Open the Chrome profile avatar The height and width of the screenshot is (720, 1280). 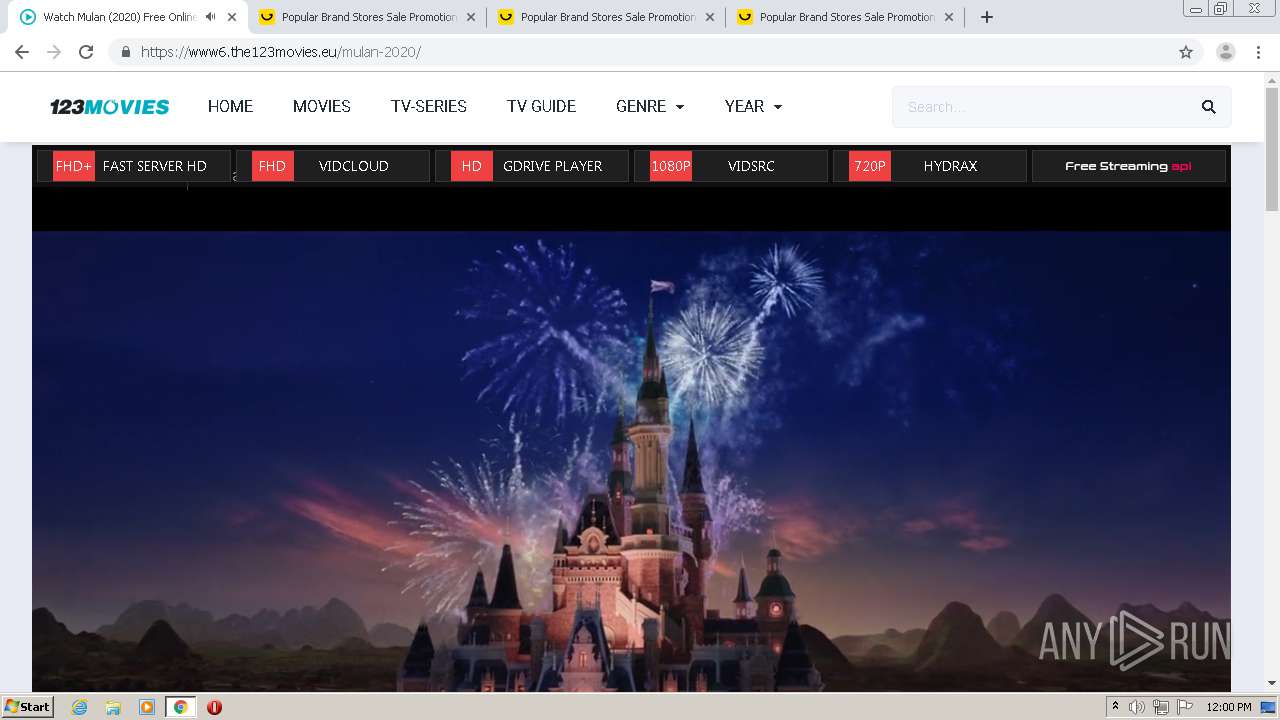pyautogui.click(x=1226, y=52)
